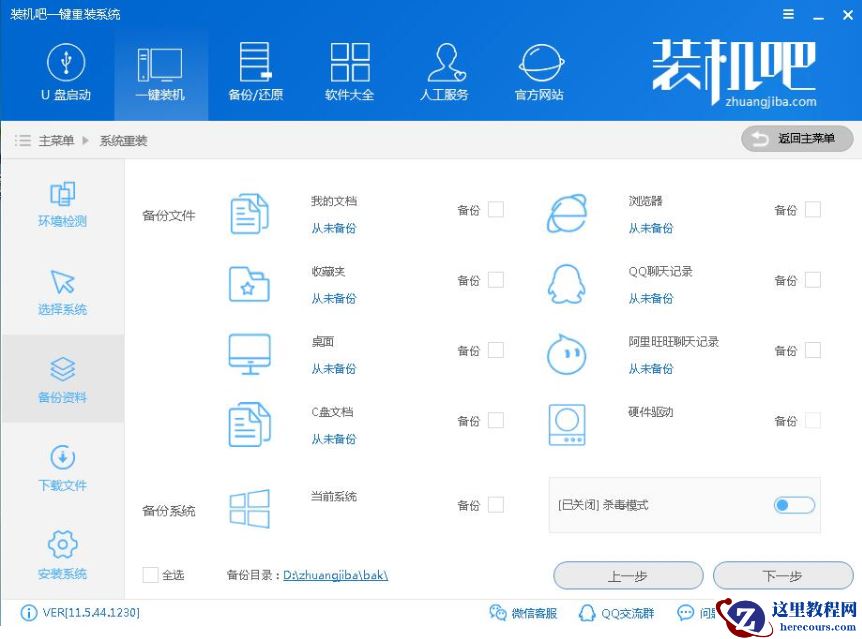Toggle the 杀毒模式 antivirus mode switch
Screen dimensions: 862x639
tap(793, 505)
